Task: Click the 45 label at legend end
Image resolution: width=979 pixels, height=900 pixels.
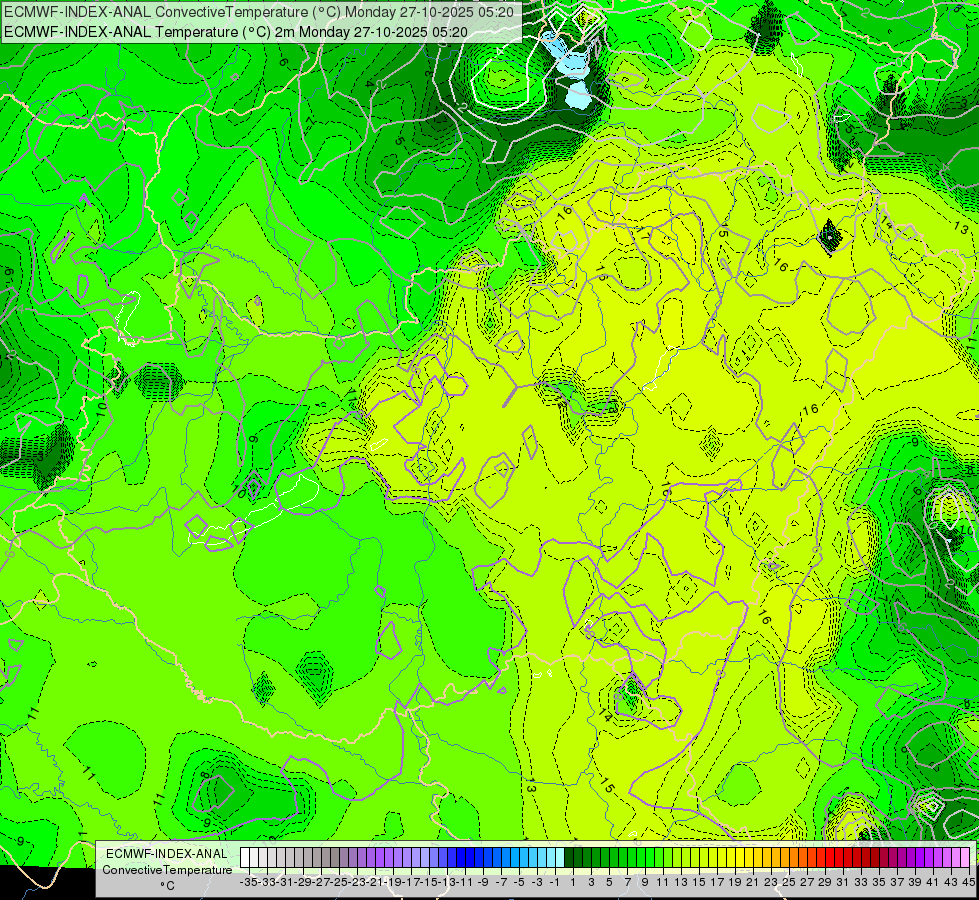Action: coord(968,882)
